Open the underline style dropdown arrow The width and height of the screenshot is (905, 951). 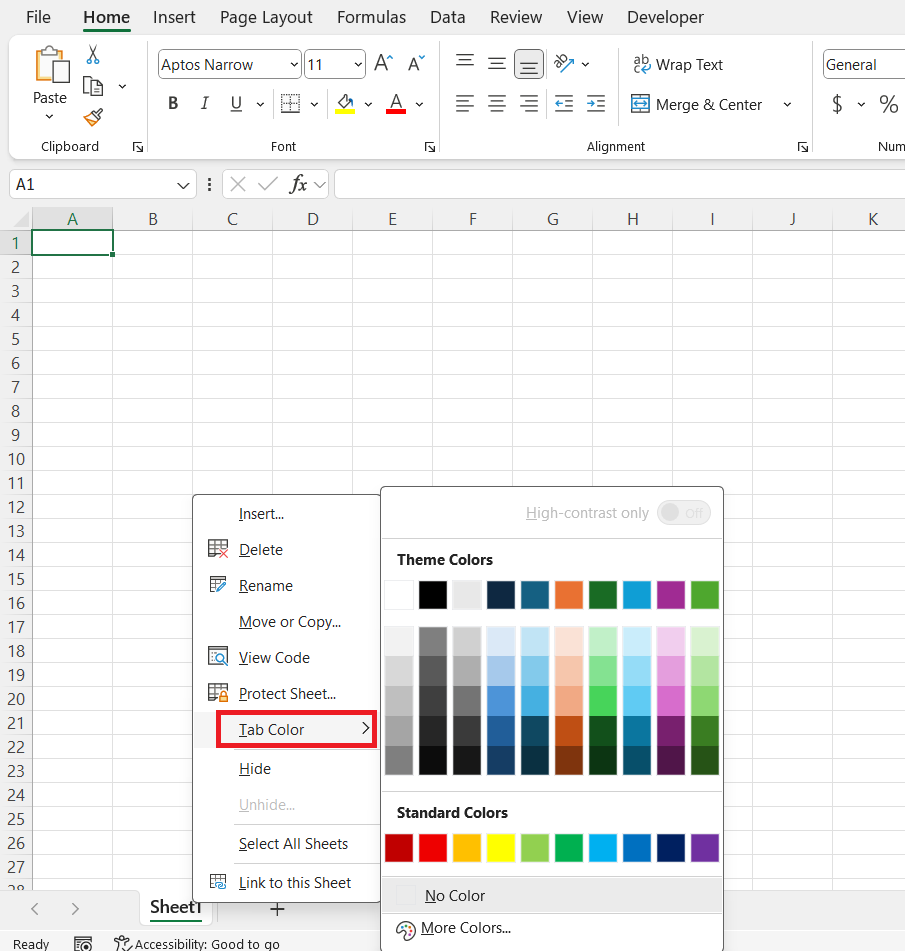point(260,104)
